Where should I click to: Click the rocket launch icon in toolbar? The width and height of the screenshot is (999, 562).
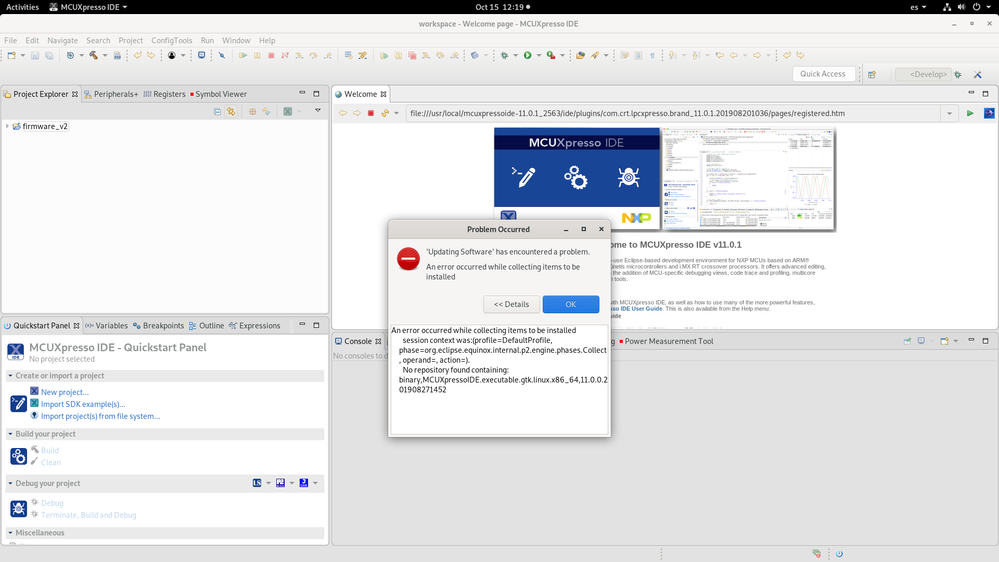coord(594,55)
